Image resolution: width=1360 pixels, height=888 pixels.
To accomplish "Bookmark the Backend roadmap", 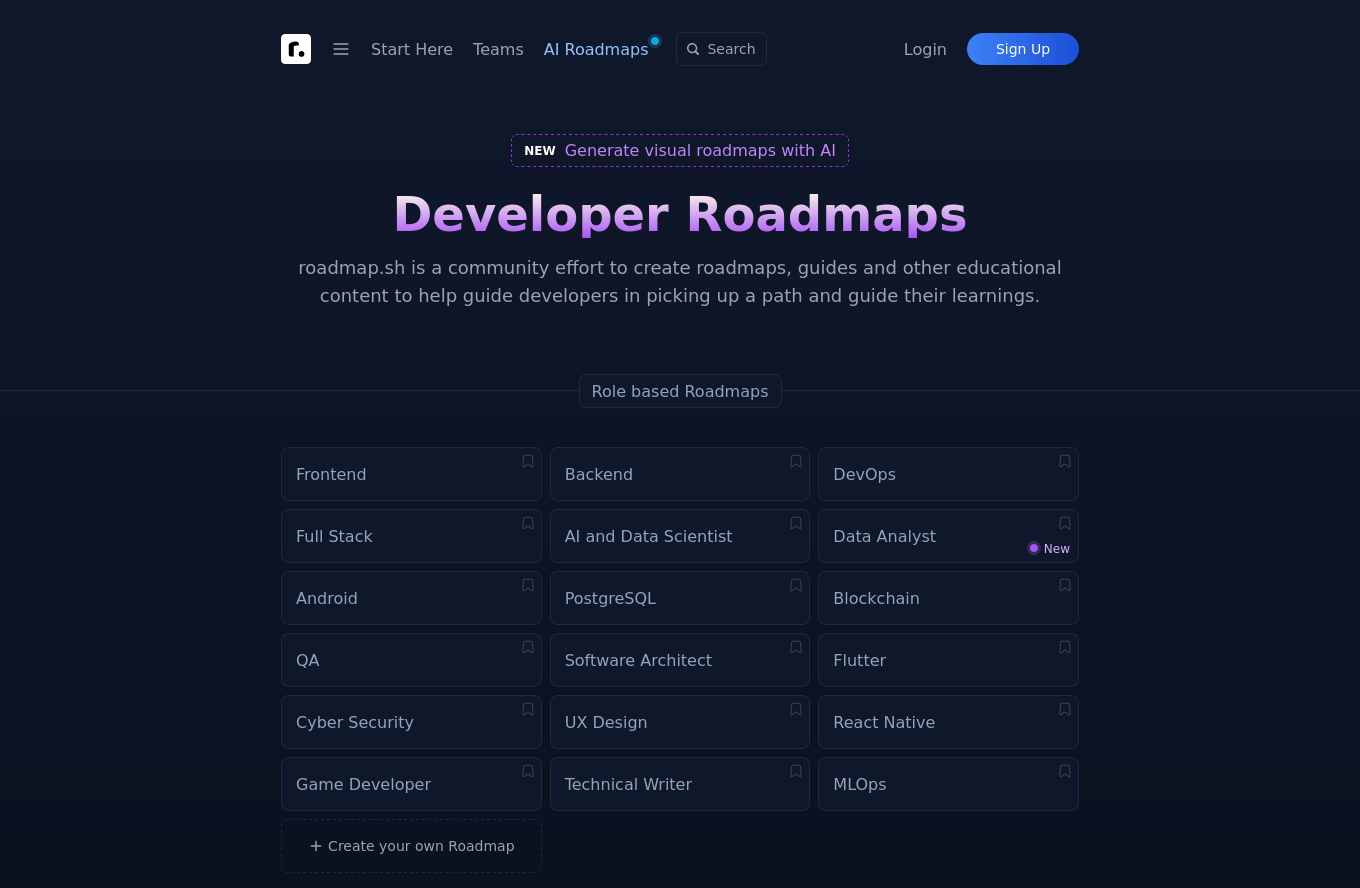I will pos(796,461).
